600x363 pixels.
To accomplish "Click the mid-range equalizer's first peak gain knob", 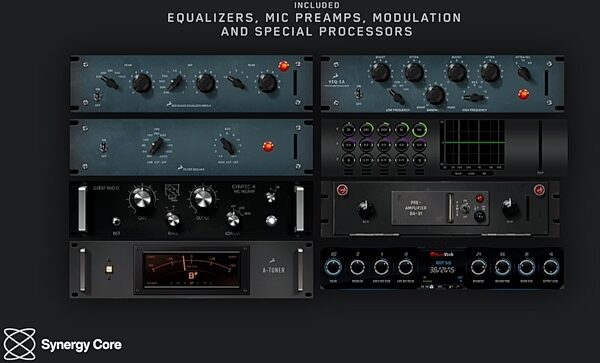I will click(x=142, y=83).
